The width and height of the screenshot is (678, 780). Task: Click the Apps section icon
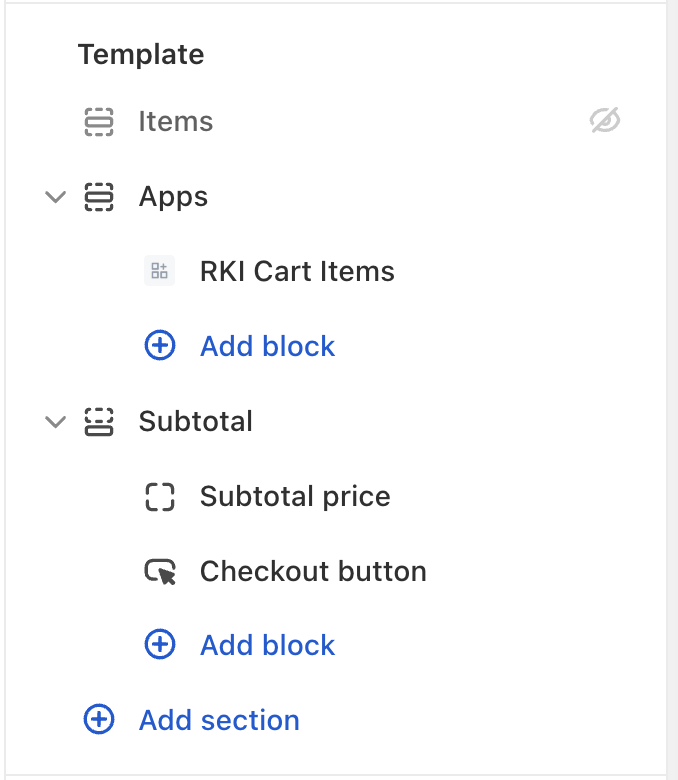pyautogui.click(x=98, y=197)
